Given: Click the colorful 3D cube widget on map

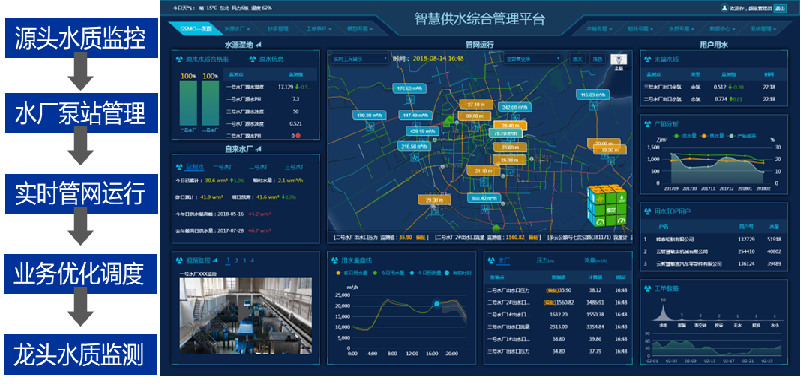Looking at the screenshot, I should pos(607,206).
